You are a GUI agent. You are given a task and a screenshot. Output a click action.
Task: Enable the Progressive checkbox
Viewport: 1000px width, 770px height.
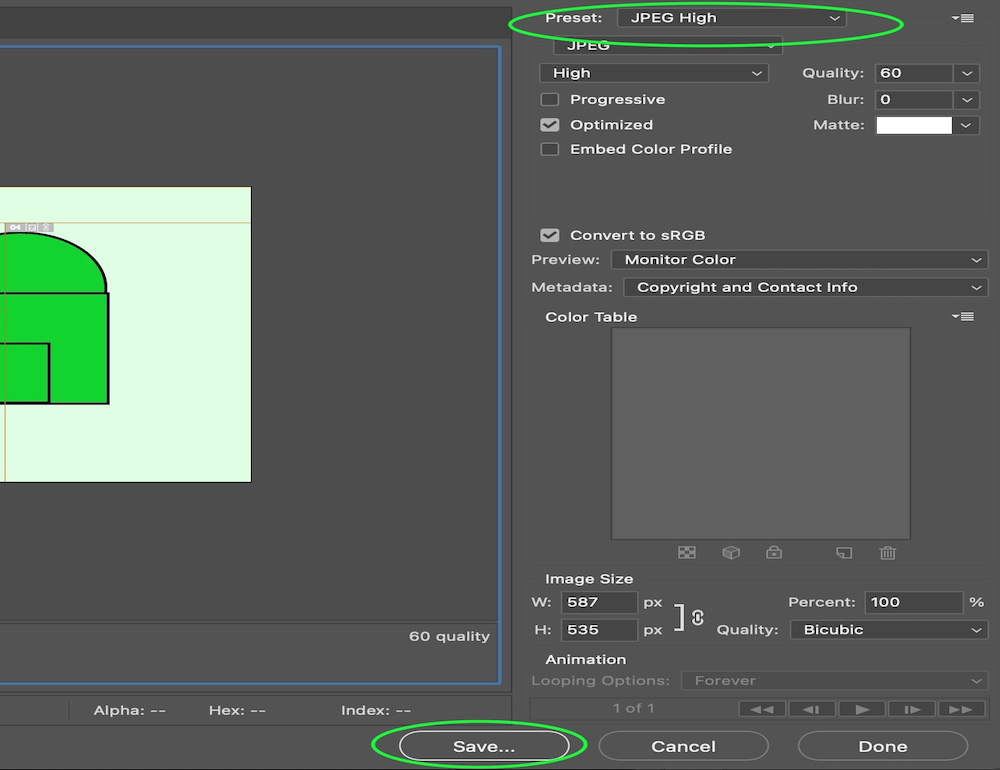[x=550, y=100]
